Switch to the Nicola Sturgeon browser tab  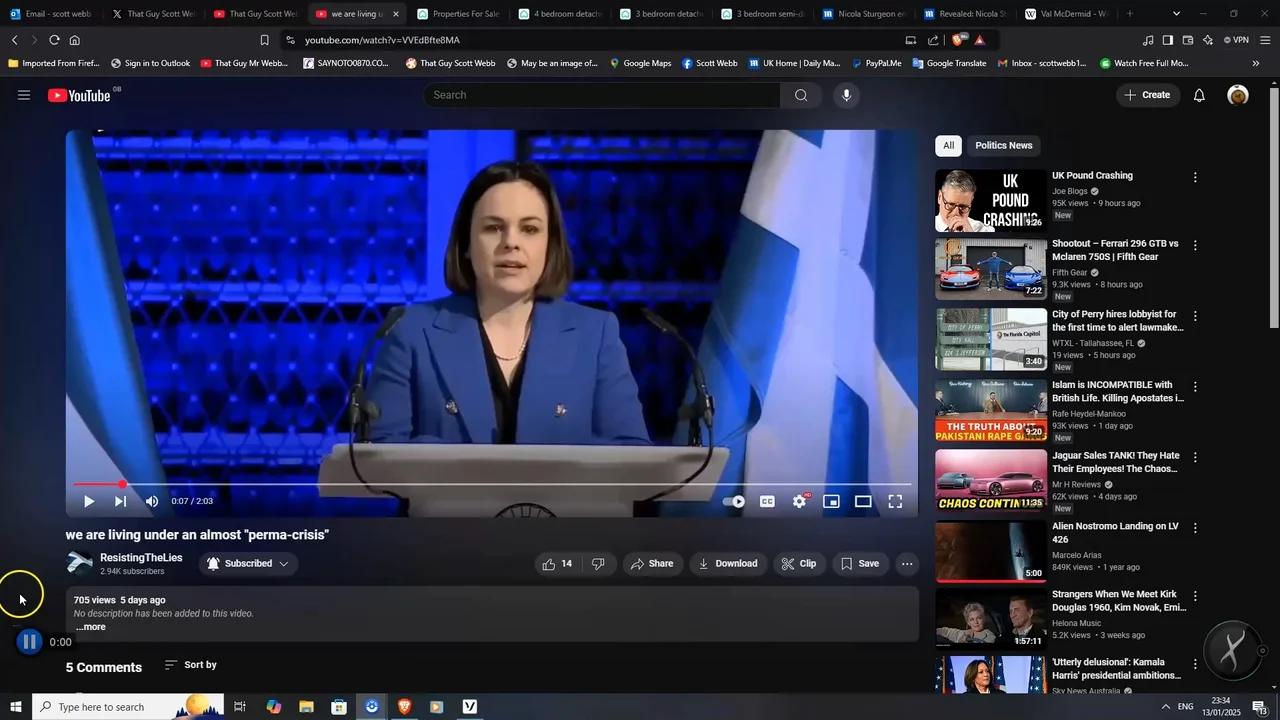(x=864, y=14)
